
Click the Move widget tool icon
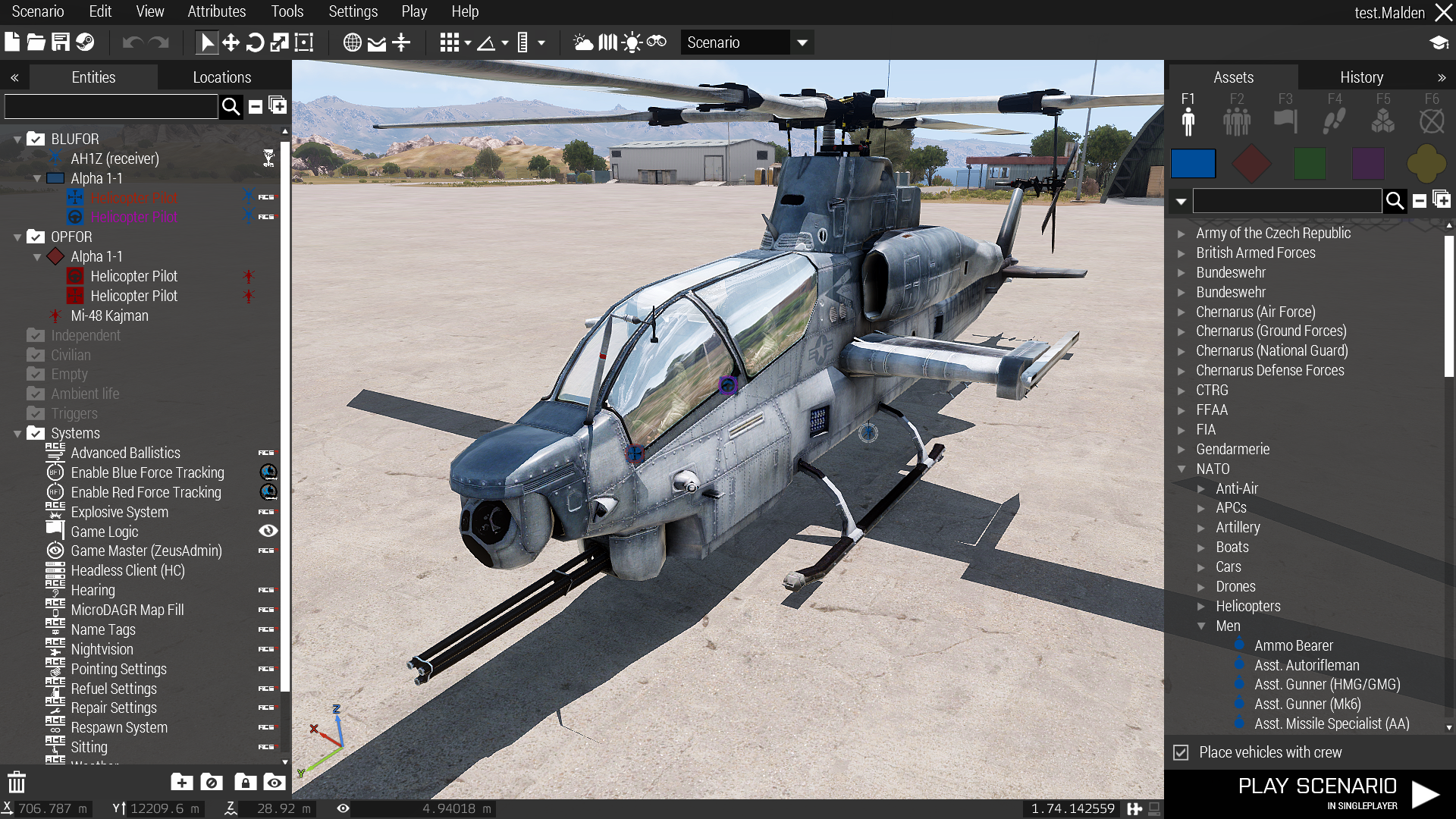pyautogui.click(x=231, y=42)
